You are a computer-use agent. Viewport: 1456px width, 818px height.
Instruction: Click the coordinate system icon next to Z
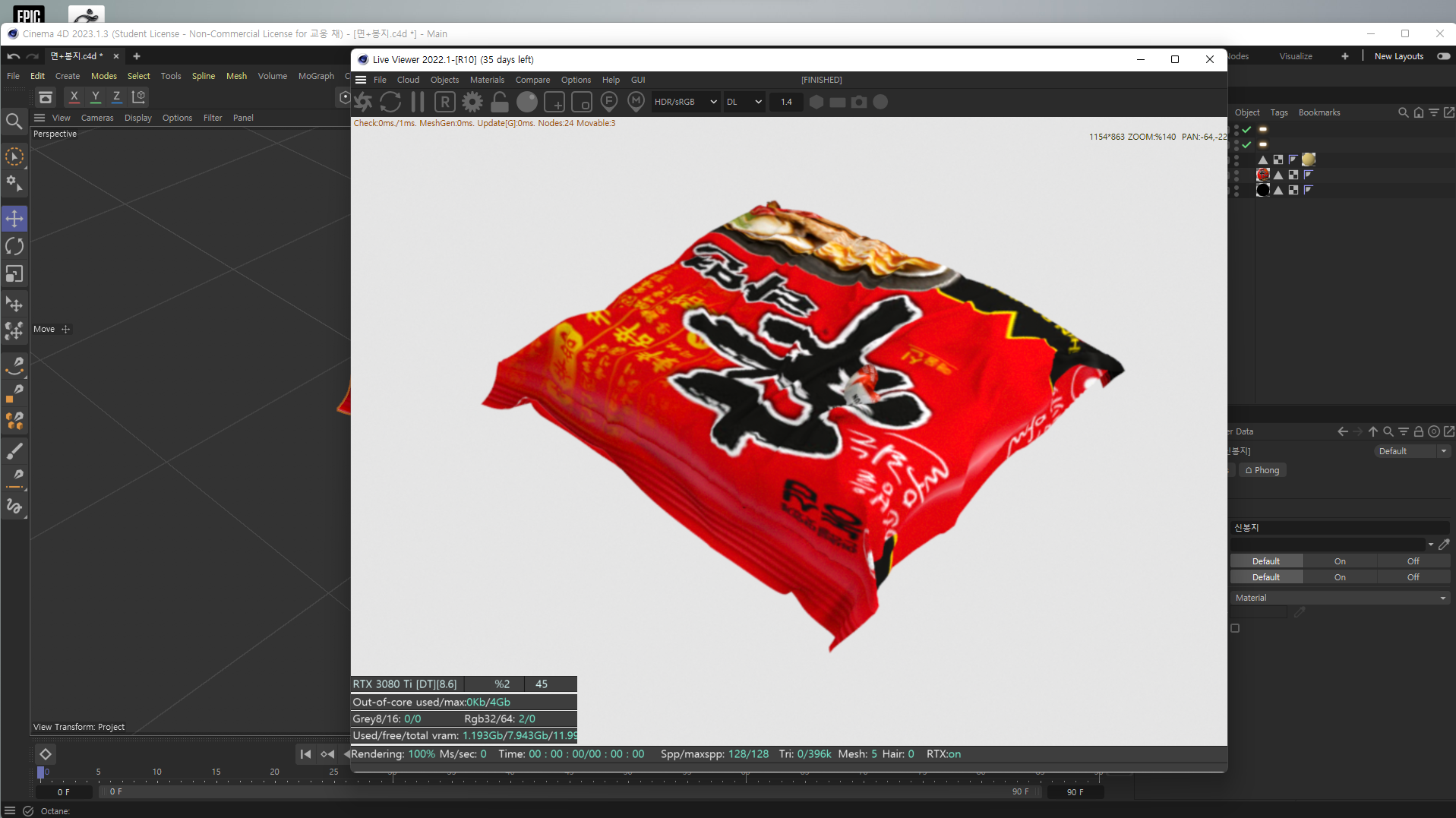click(138, 96)
